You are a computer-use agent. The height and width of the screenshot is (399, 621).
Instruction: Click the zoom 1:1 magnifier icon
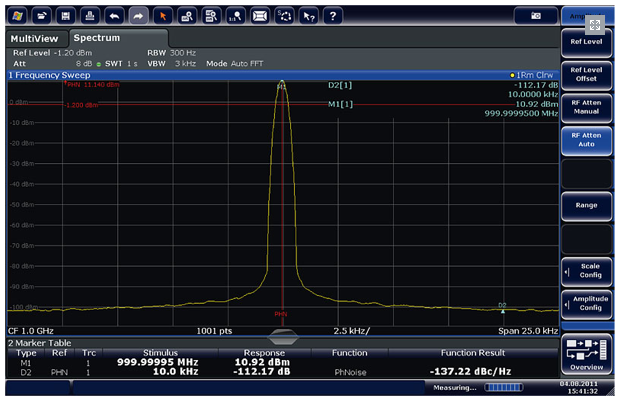pyautogui.click(x=235, y=16)
